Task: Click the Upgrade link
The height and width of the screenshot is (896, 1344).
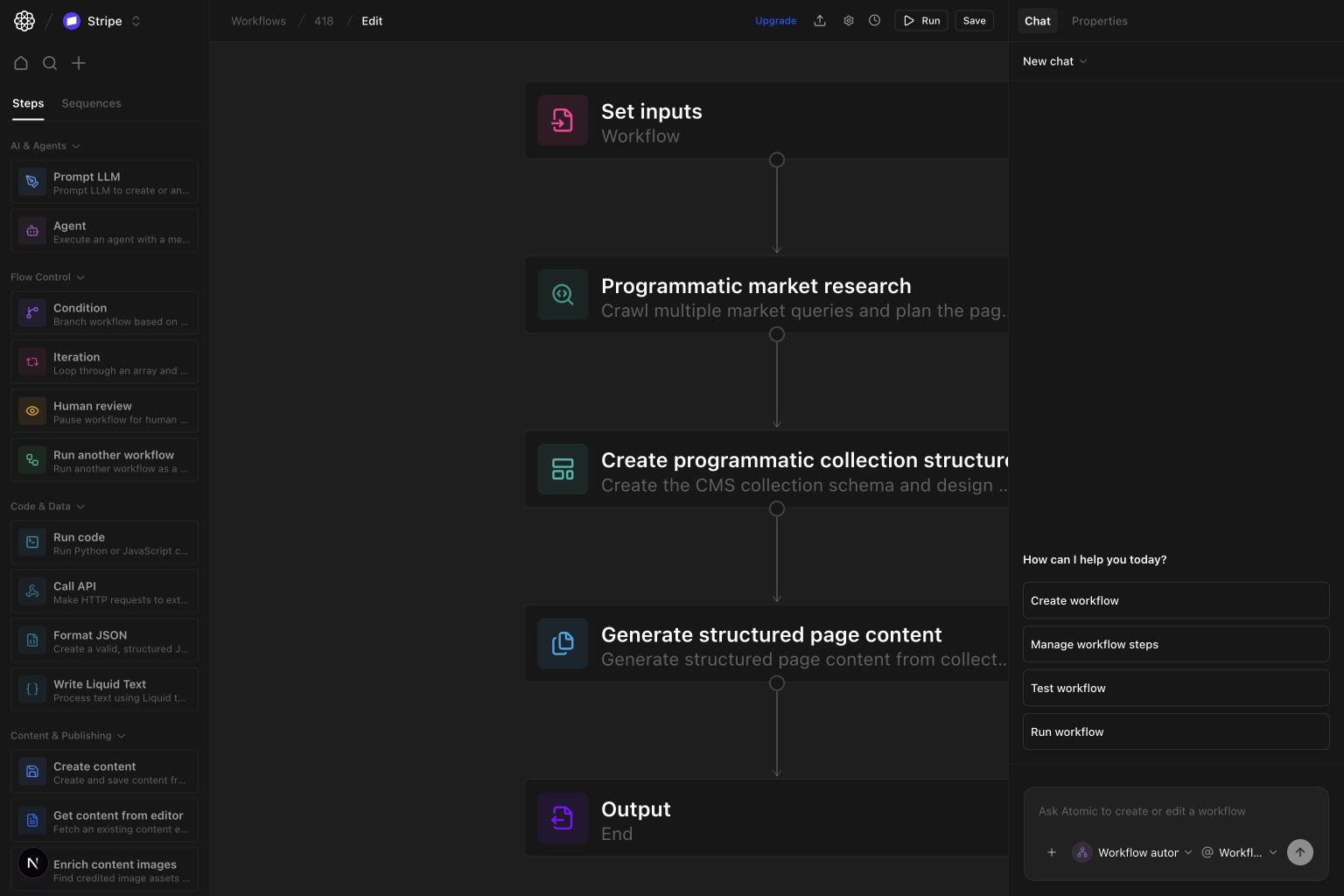Action: point(775,21)
